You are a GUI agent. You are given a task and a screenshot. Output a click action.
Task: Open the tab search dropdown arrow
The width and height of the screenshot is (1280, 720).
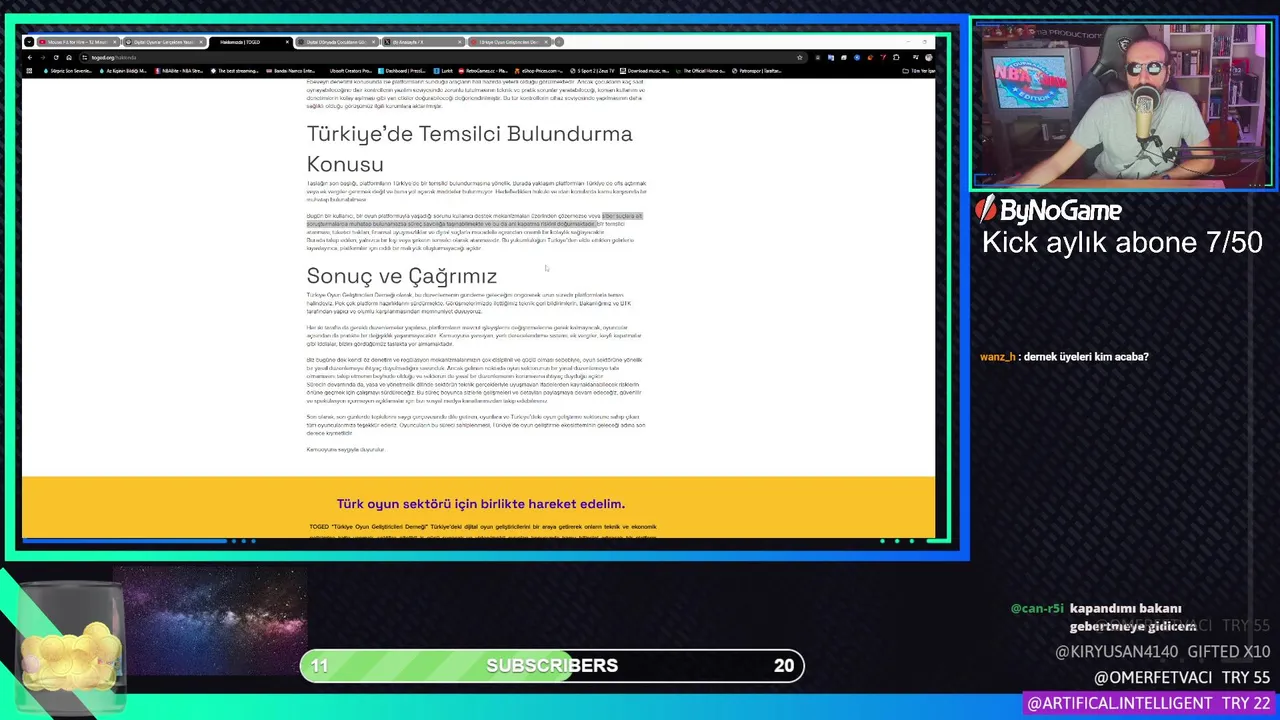(30, 42)
